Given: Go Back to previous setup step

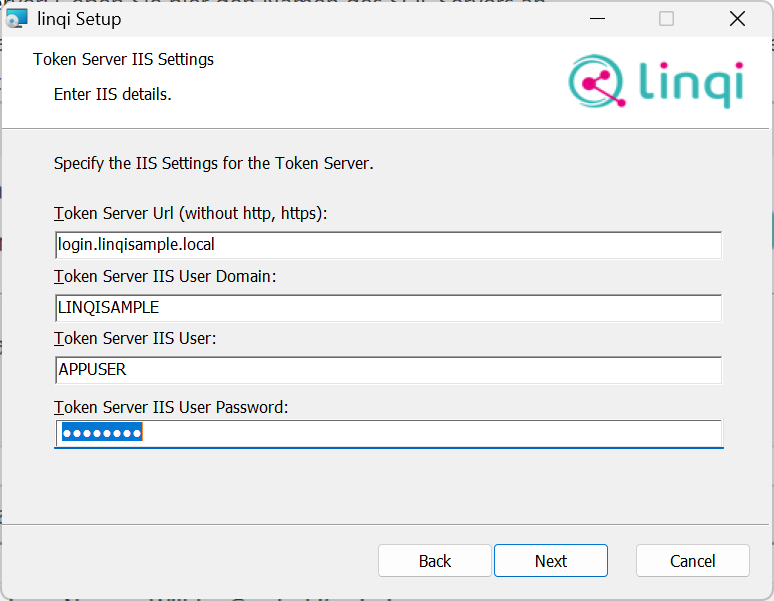Looking at the screenshot, I should (x=434, y=561).
